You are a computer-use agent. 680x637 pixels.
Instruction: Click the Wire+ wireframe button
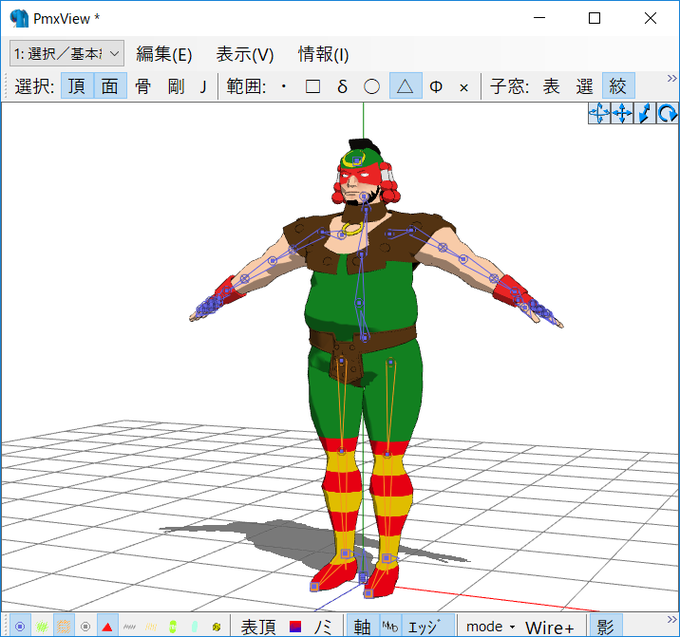click(x=549, y=627)
